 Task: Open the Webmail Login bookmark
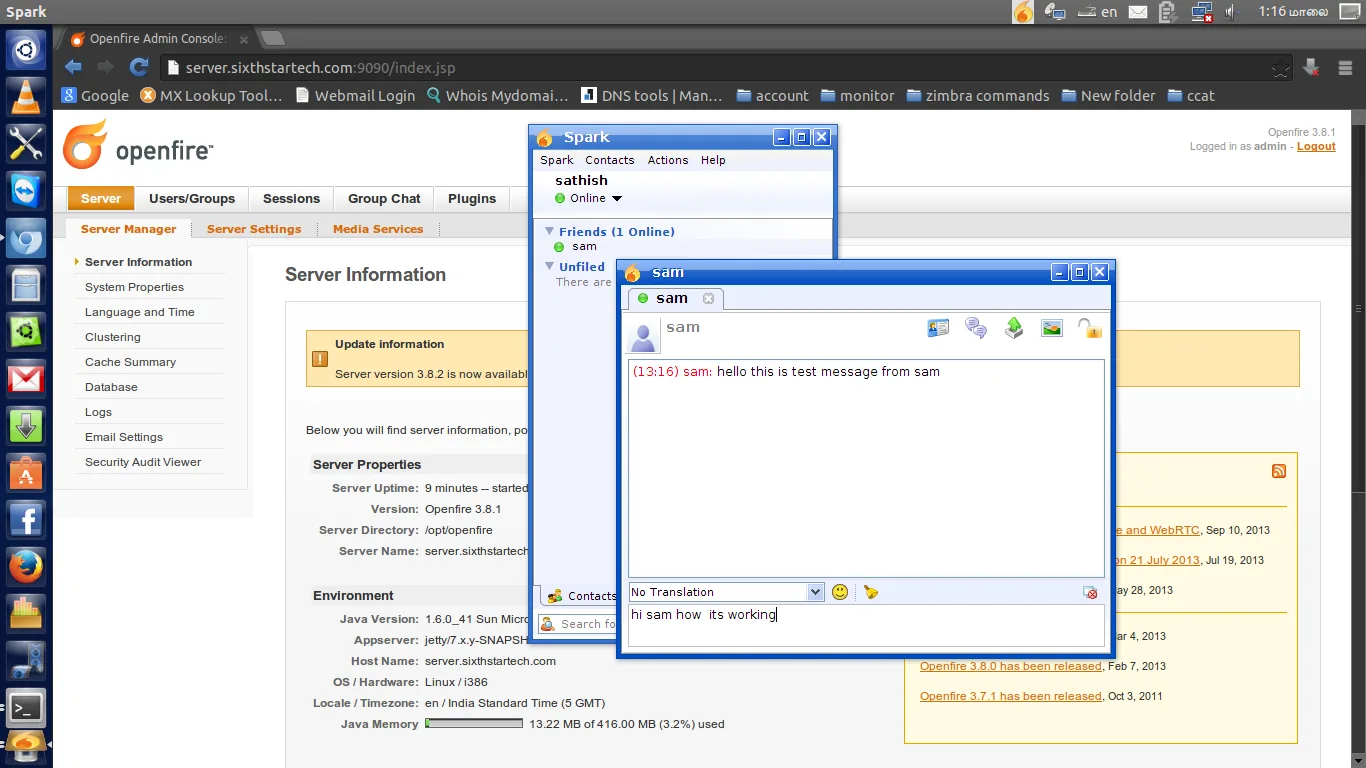point(355,96)
